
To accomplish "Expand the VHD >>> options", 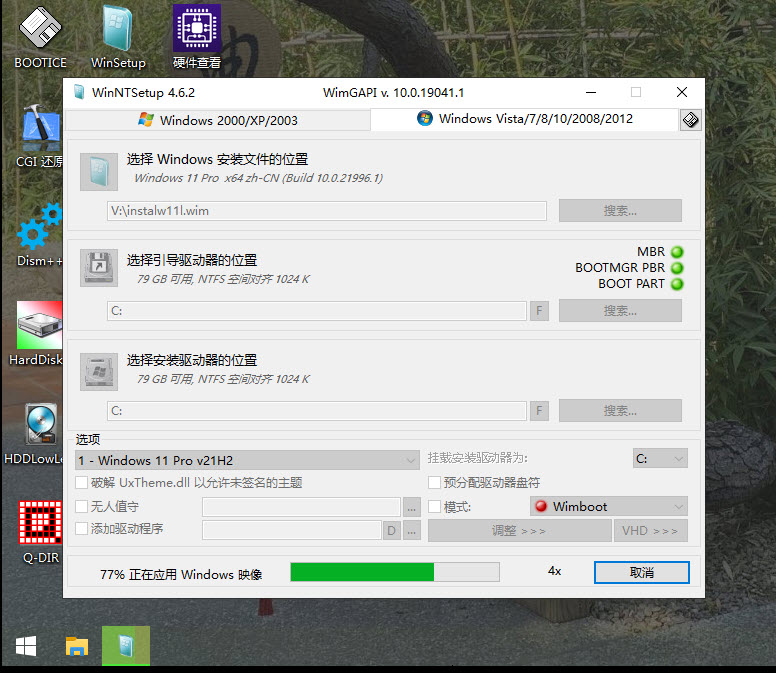I will pos(651,530).
